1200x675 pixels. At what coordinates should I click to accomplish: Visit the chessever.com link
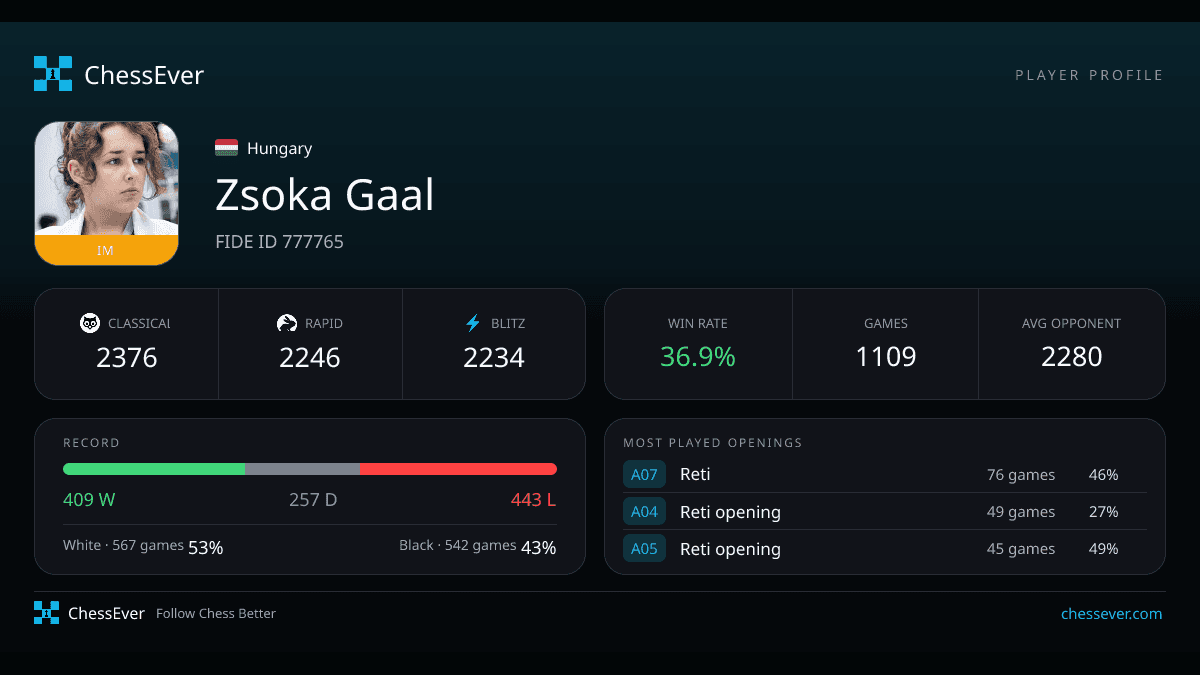coord(1111,614)
